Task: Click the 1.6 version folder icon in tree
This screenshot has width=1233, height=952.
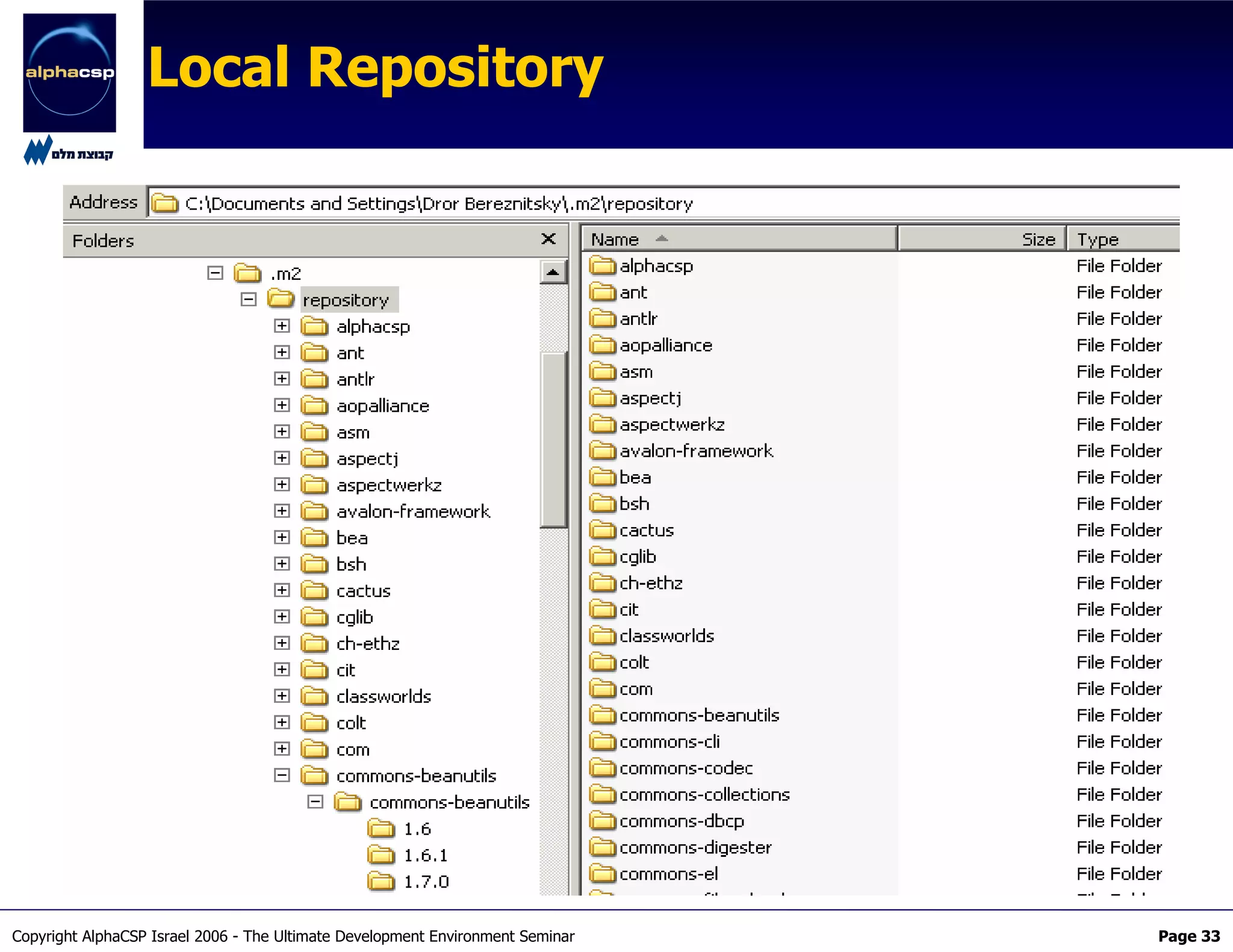Action: click(381, 829)
